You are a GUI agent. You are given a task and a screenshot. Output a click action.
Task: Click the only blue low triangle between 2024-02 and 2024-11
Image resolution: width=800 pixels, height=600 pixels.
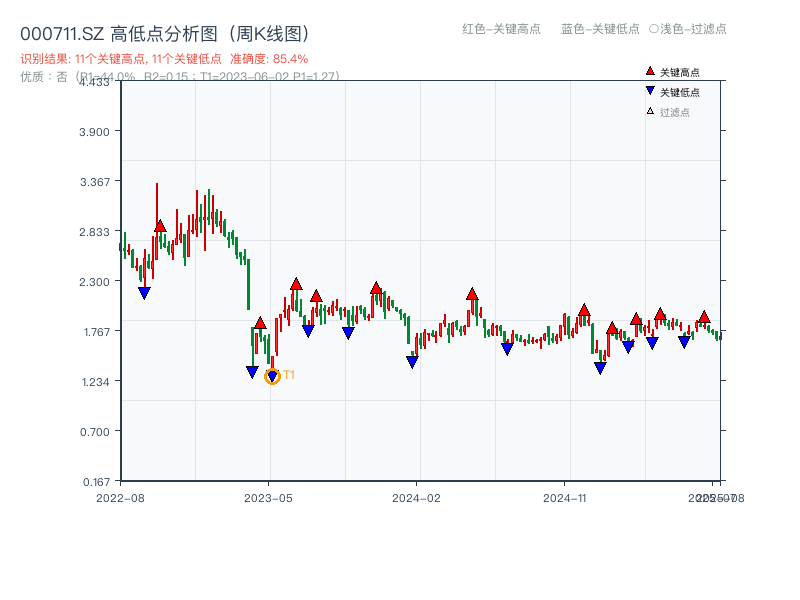point(507,349)
